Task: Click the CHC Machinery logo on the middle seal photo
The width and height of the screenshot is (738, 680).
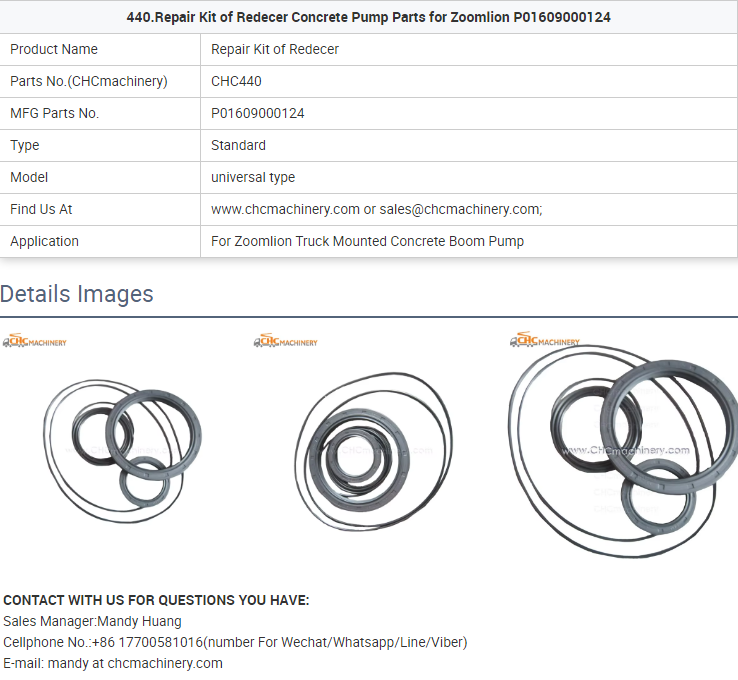Action: coord(286,342)
